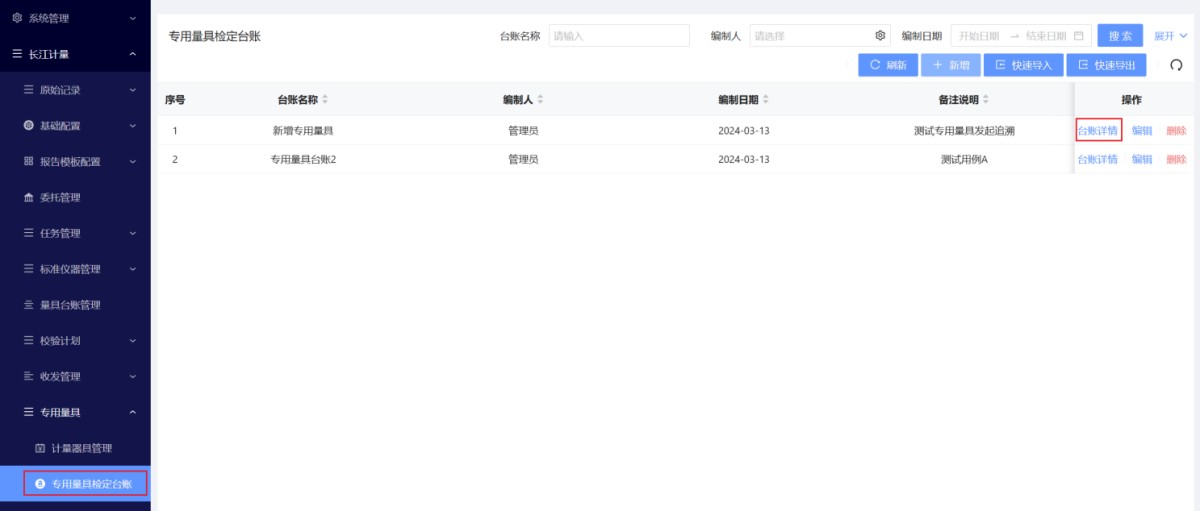Screen dimensions: 1200x511
Task: Expand the 收发管理 submenu chevron
Action: (x=133, y=377)
